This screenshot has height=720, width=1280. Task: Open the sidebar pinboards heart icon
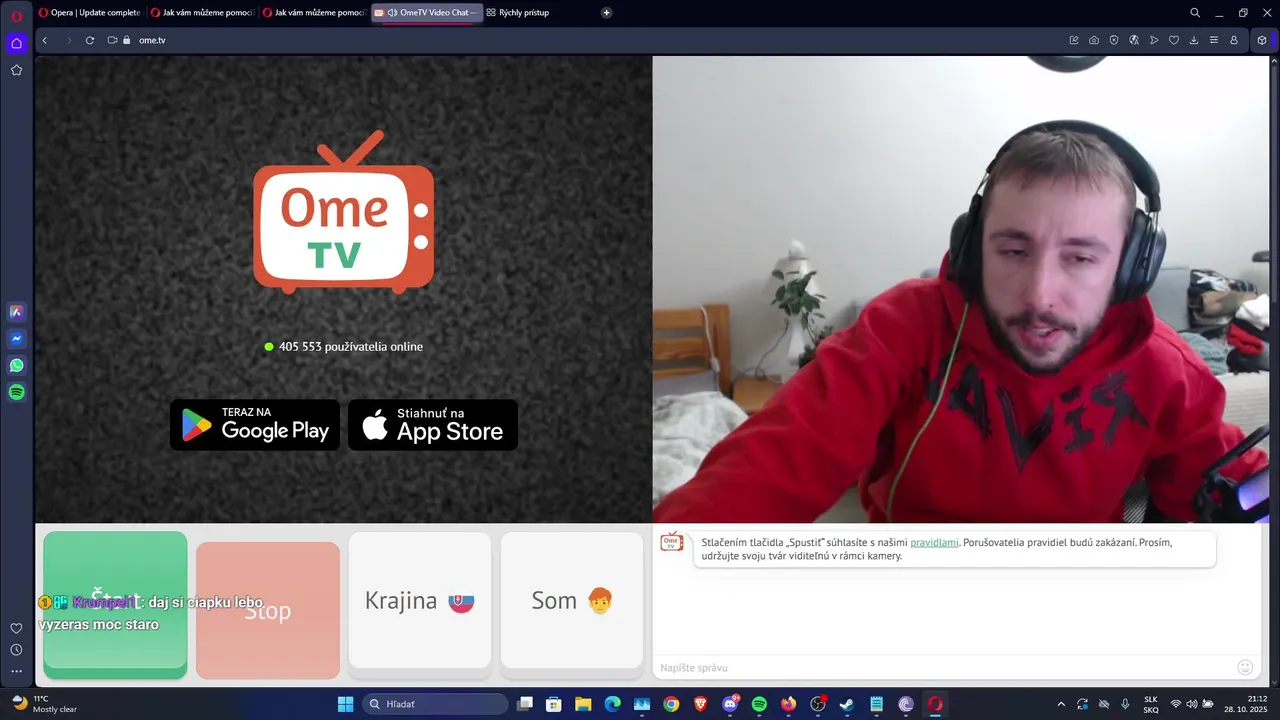click(x=16, y=628)
